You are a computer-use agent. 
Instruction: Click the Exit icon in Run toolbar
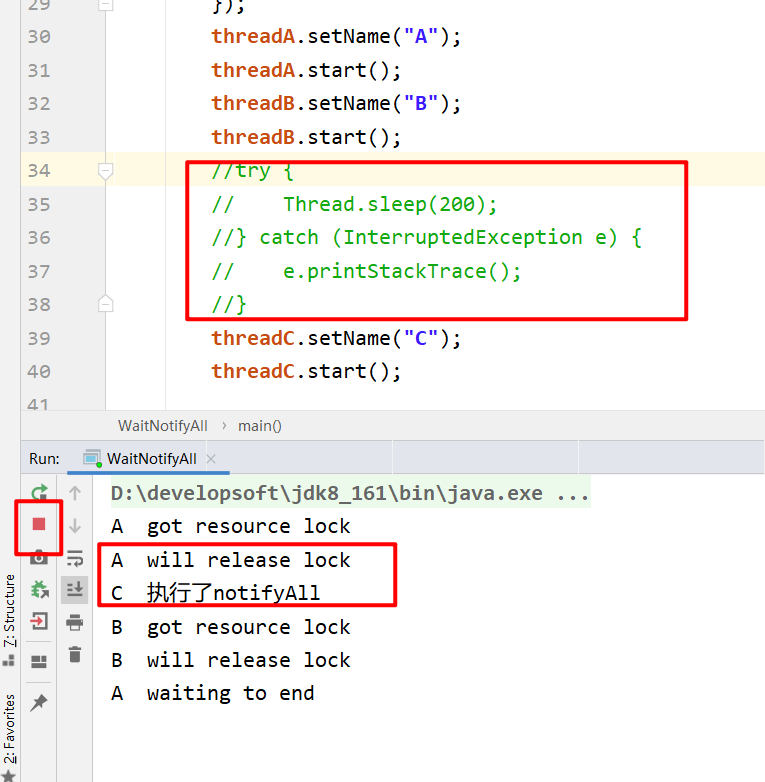point(39,621)
